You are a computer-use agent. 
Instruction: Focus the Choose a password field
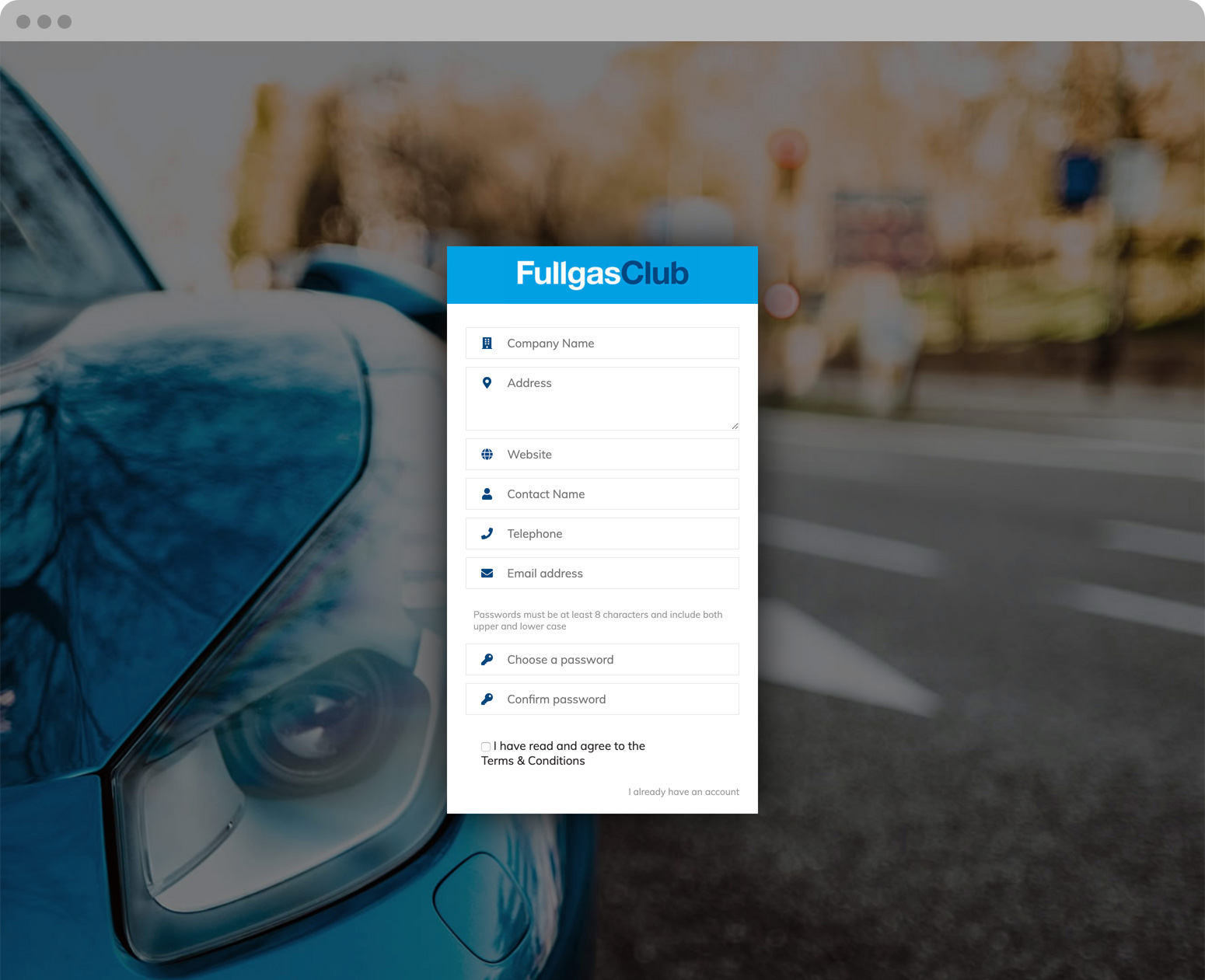click(x=602, y=659)
